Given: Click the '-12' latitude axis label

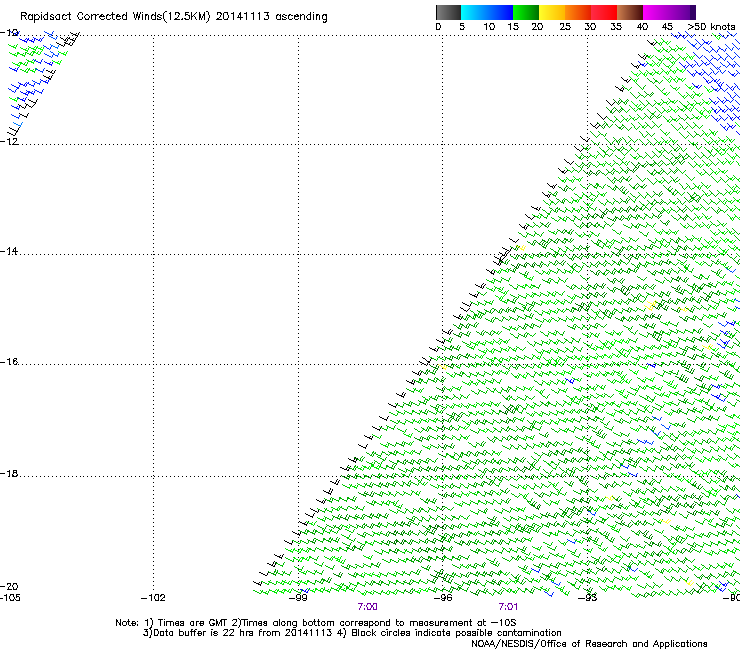Looking at the screenshot, I should coord(9,141).
